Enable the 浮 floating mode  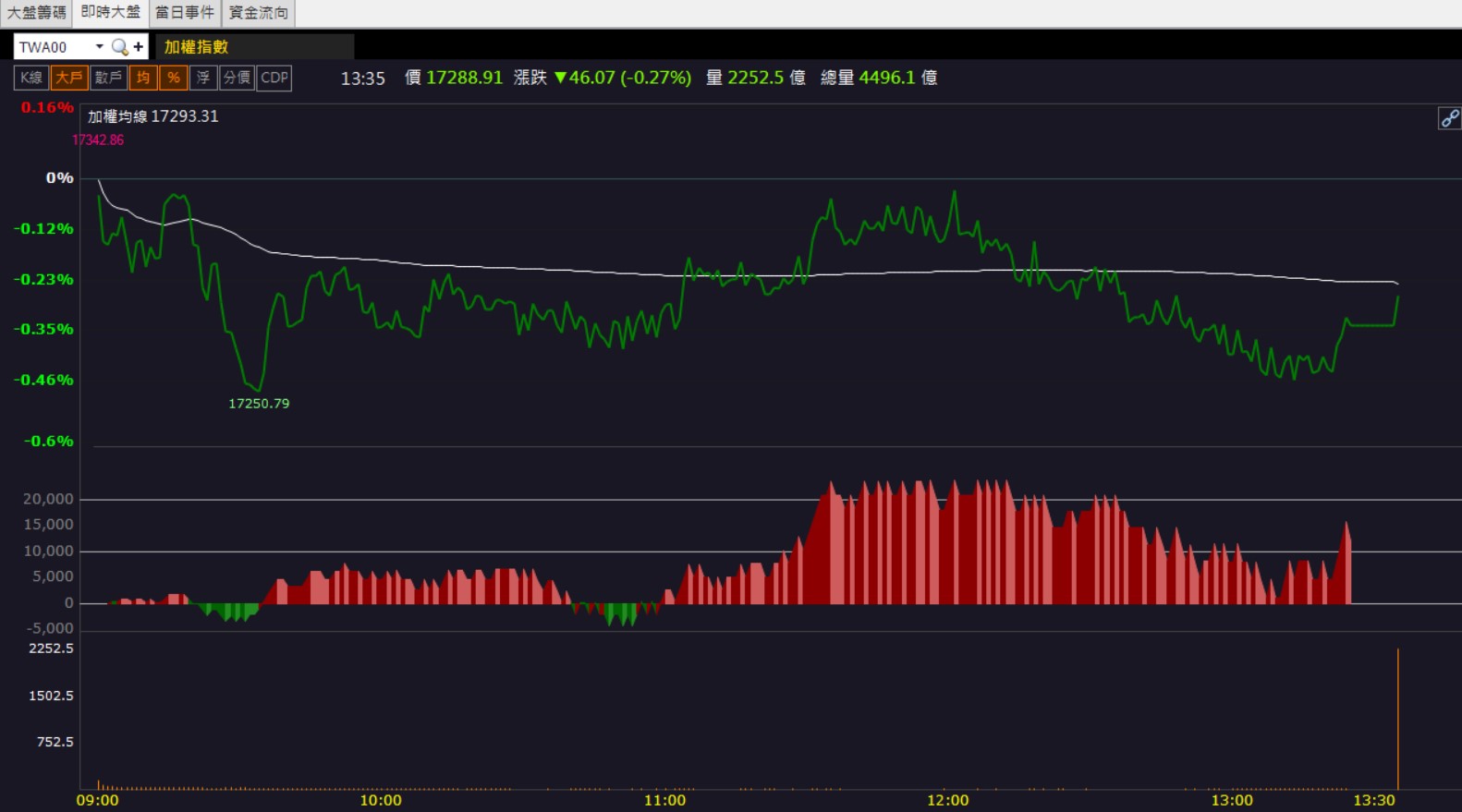click(203, 78)
